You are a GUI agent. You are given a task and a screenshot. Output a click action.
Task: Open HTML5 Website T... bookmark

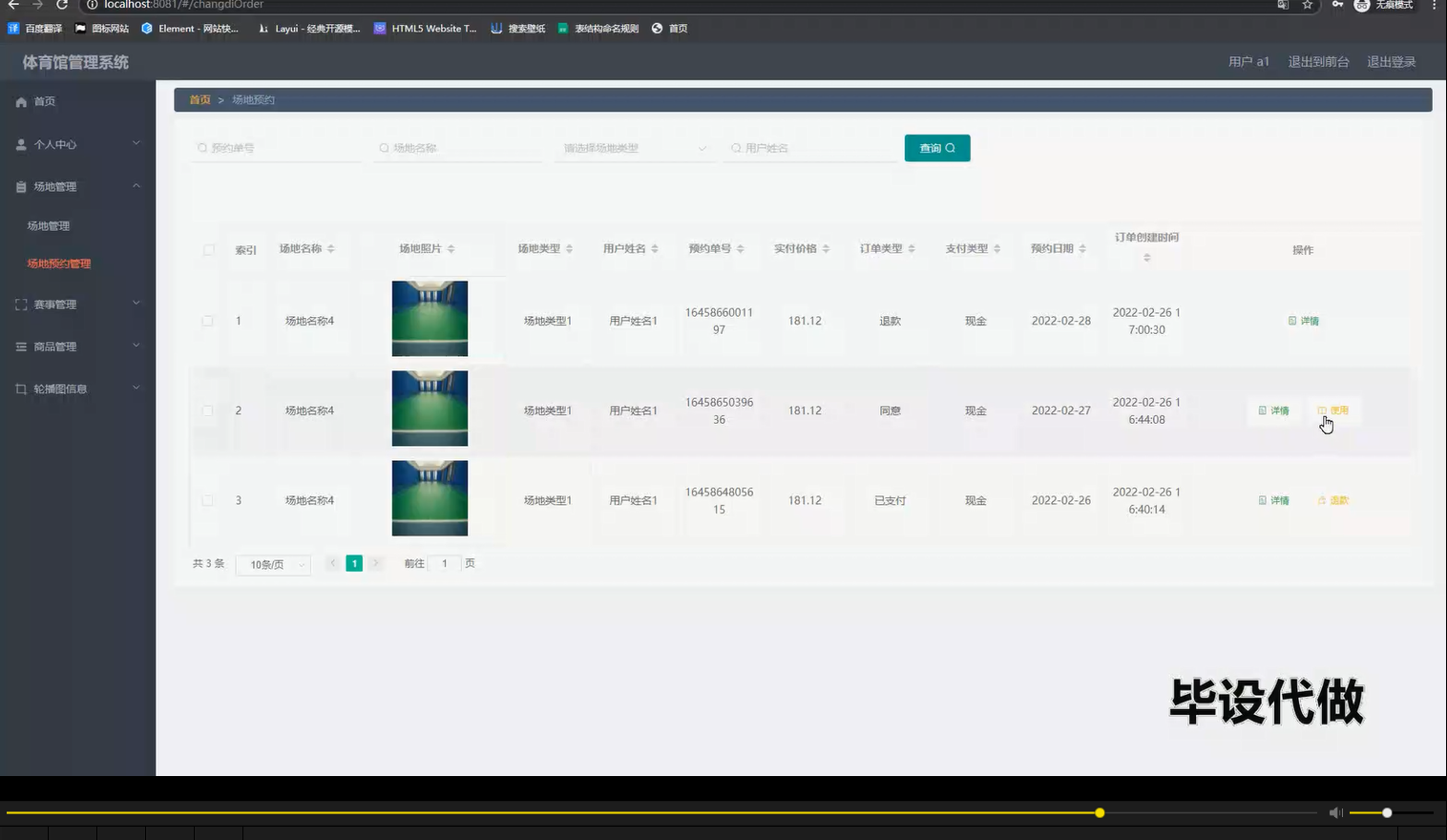(x=425, y=29)
